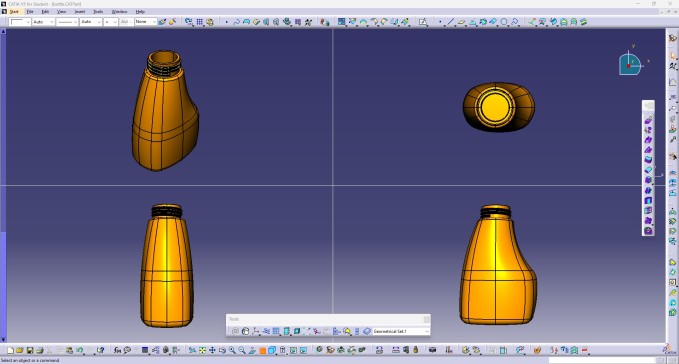Click the Formula f(x) icon
The image size is (679, 364).
tap(117, 350)
